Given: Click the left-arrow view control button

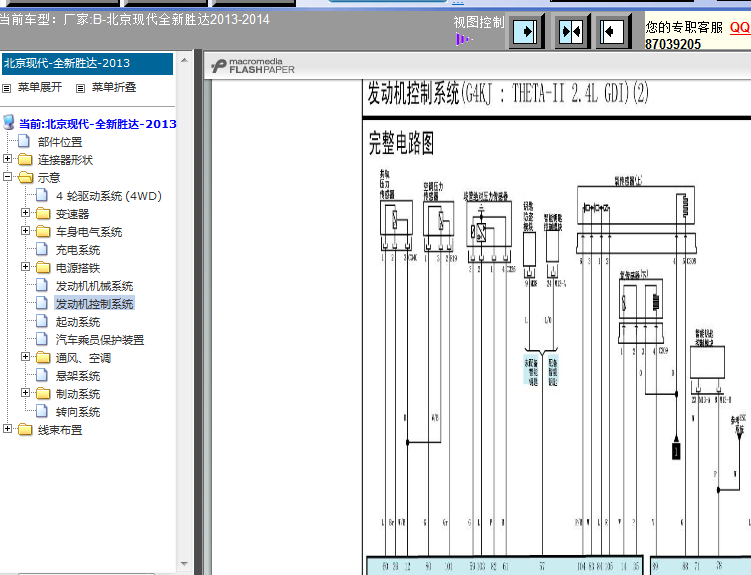Looking at the screenshot, I should click(x=613, y=32).
